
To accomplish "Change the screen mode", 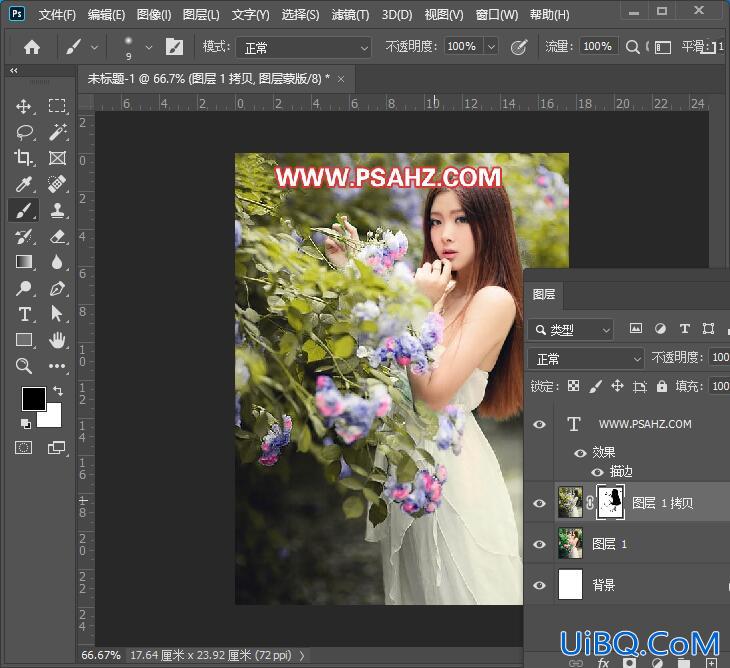I will coord(57,448).
